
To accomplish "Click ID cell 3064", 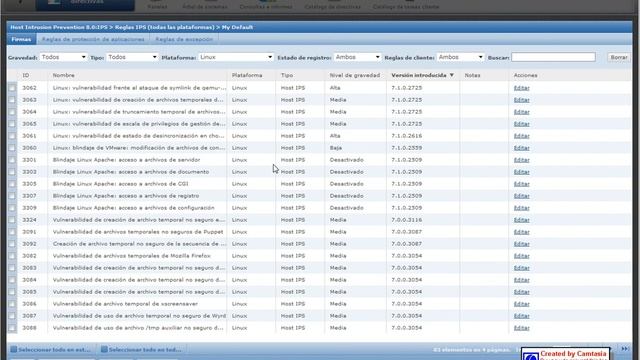I will [x=29, y=112].
